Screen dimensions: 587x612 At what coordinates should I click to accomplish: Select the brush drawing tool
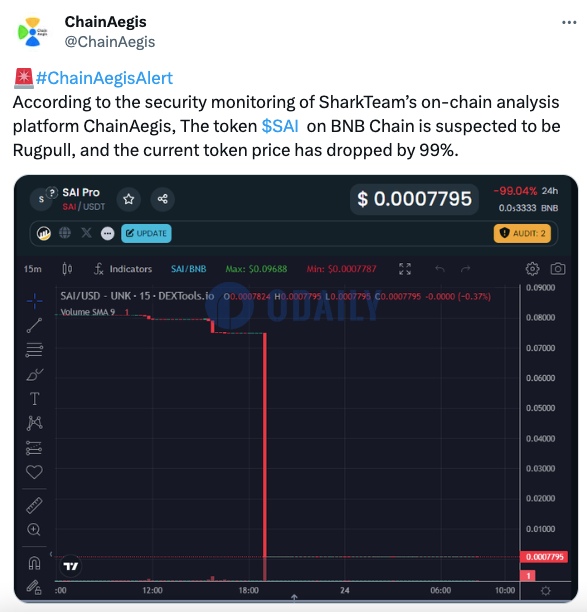34,375
